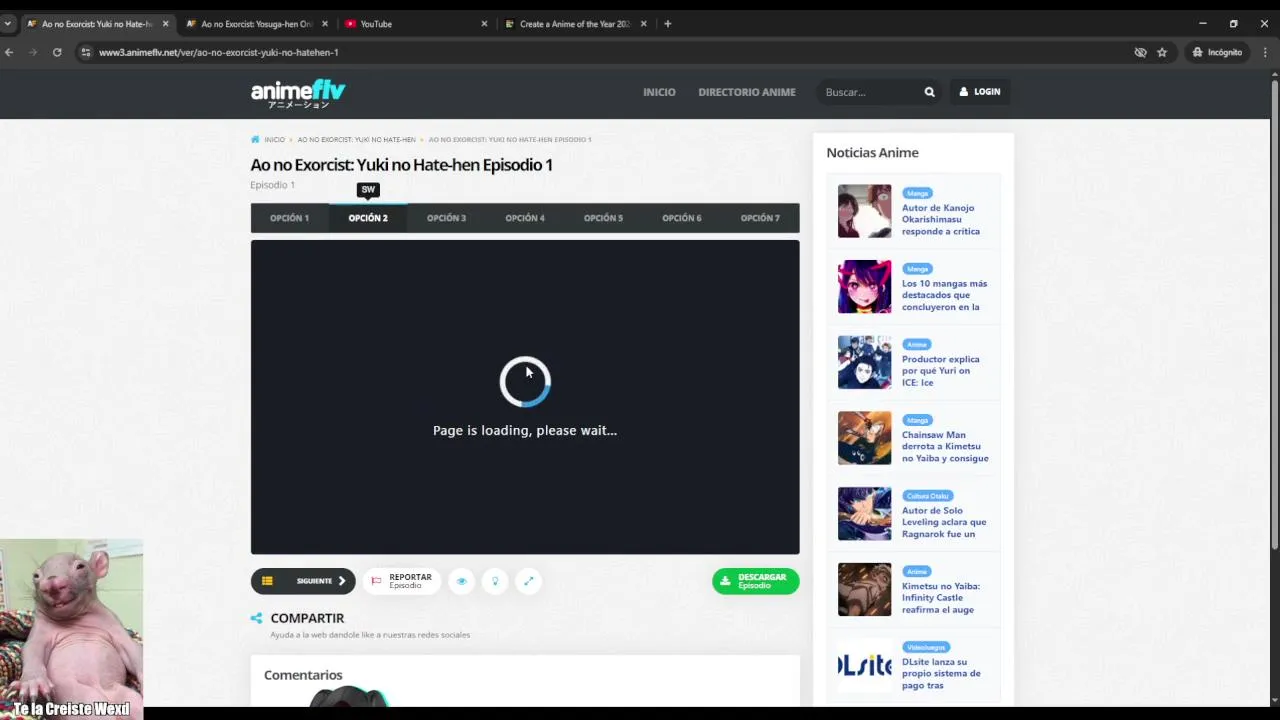Open DLsite lanza su propio sistema news
1280x720 pixels.
click(941, 673)
